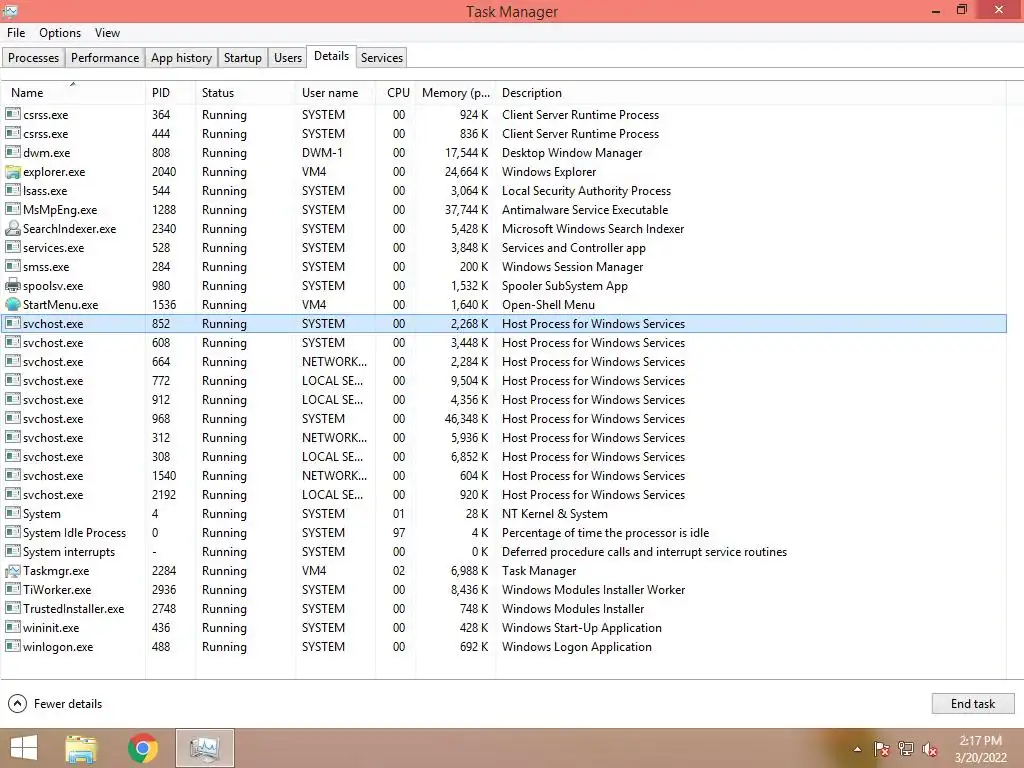
Task: Click the muted speaker tray icon
Action: point(930,749)
